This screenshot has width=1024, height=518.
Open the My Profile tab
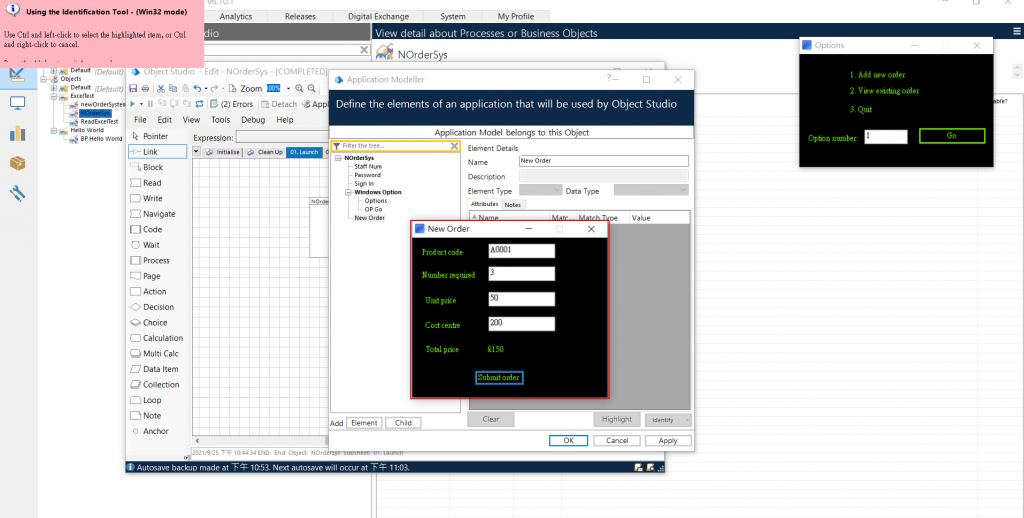(x=515, y=16)
